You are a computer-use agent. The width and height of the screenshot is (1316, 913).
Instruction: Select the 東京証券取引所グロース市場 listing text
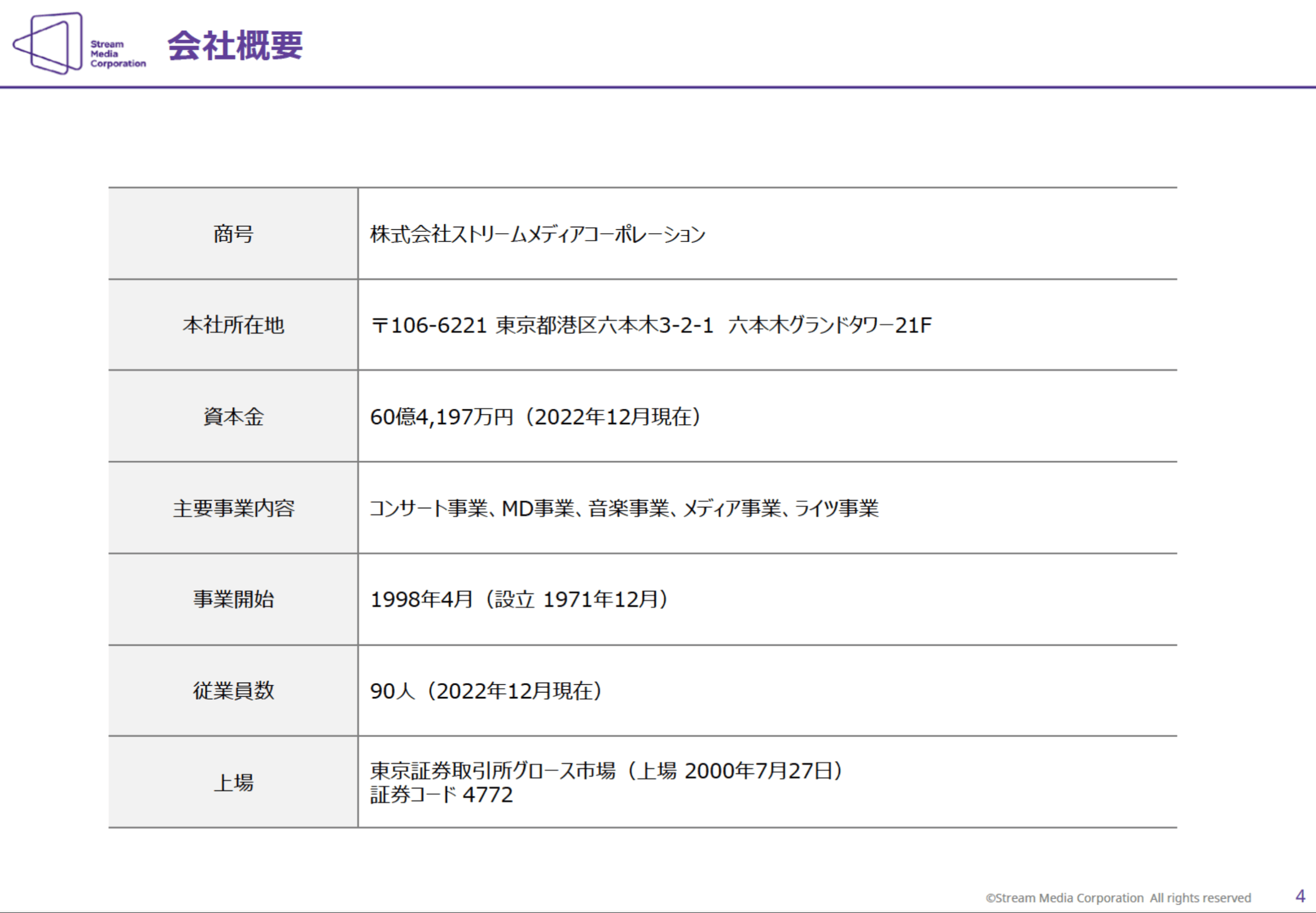(x=608, y=771)
